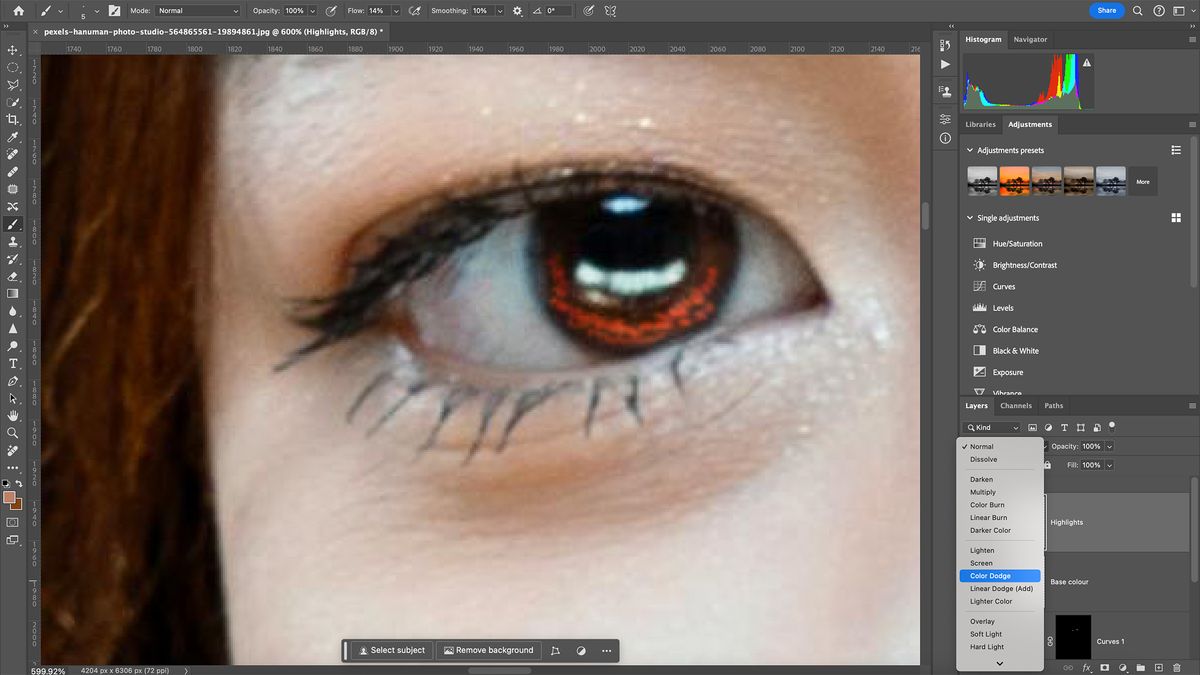Screen dimensions: 1200x675
Task: Select the Crop tool
Action: pyautogui.click(x=13, y=119)
